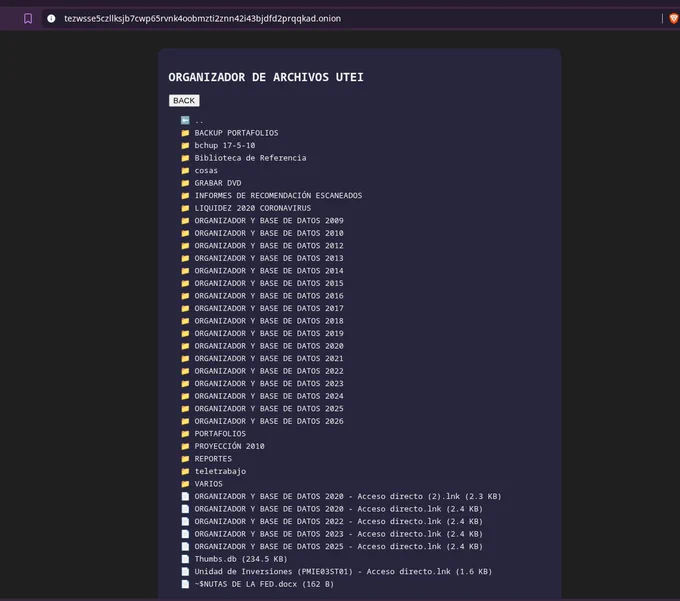680x601 pixels.
Task: Open ORGANIZADOR Y BASE DE DATOS 2016 folder
Action: [x=269, y=296]
